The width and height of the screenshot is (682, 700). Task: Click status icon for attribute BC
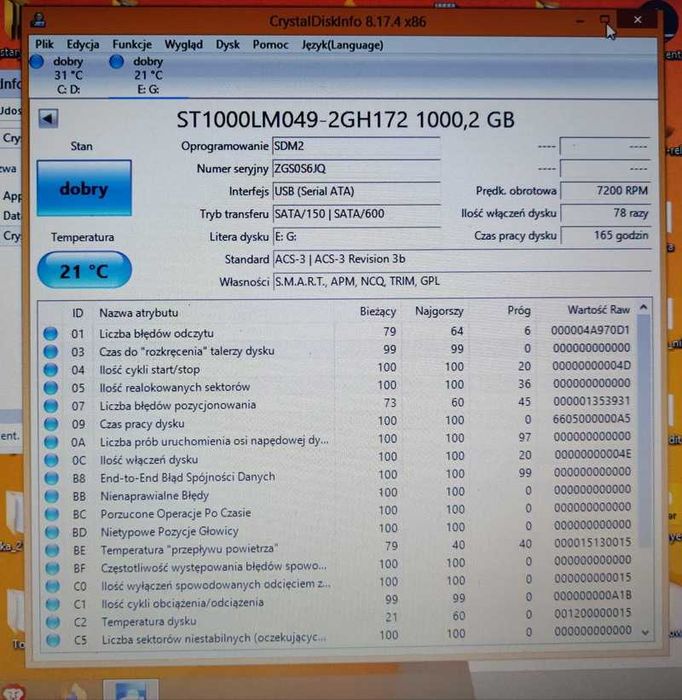(x=52, y=514)
